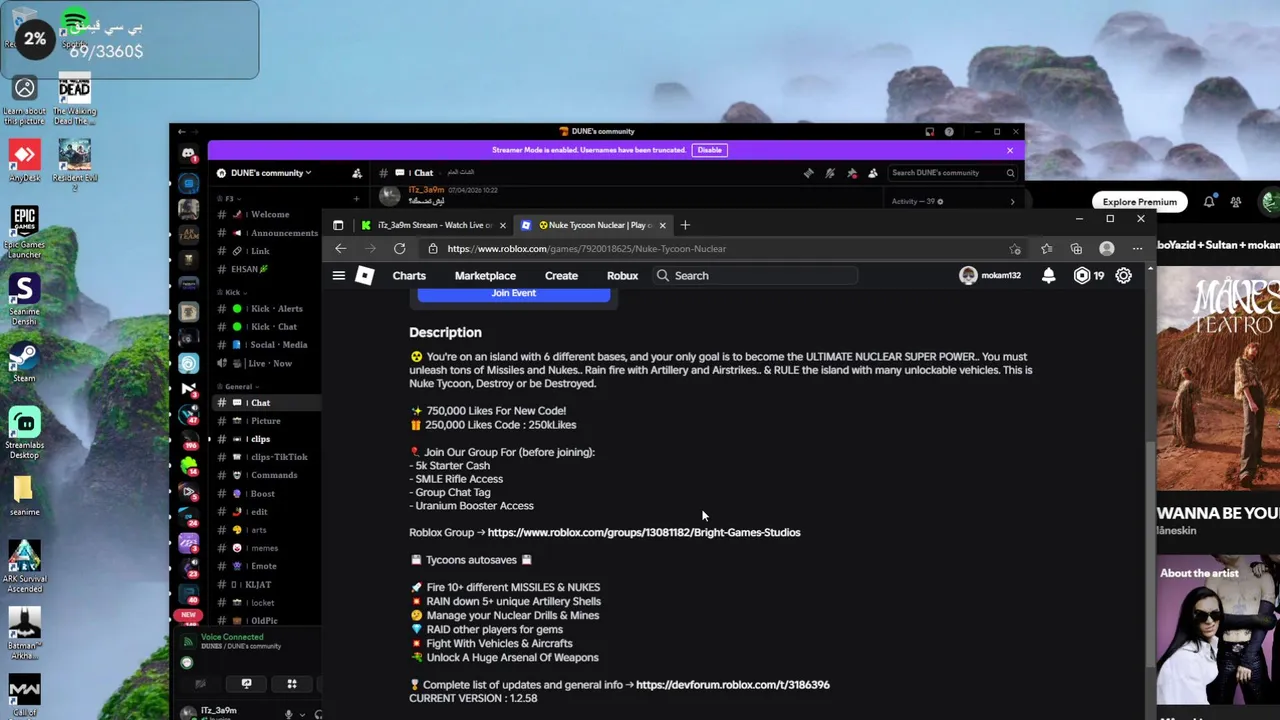Open the browser tab actions menu
This screenshot has width=1280, height=720.
[x=338, y=225]
